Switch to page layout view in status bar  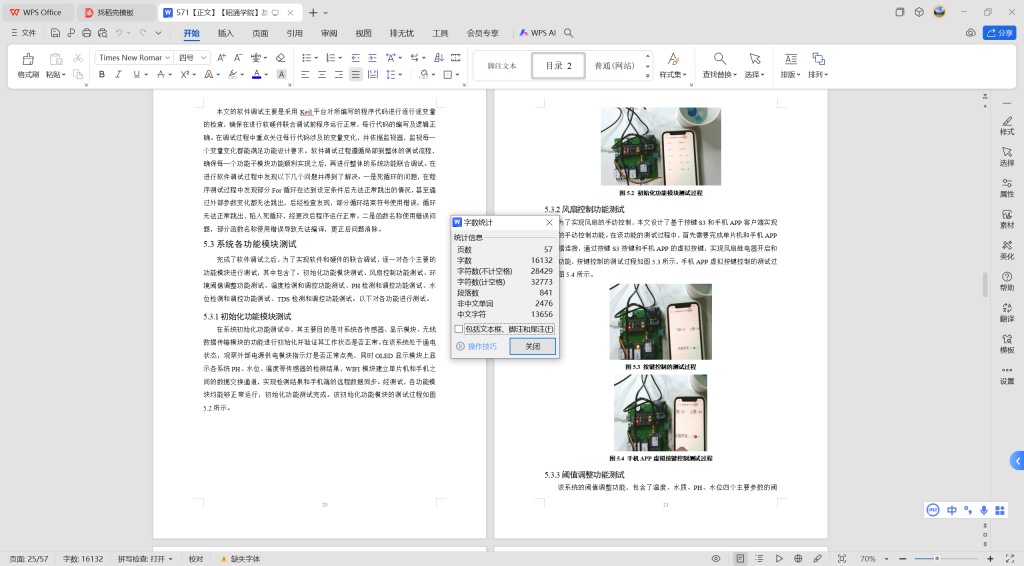point(740,559)
